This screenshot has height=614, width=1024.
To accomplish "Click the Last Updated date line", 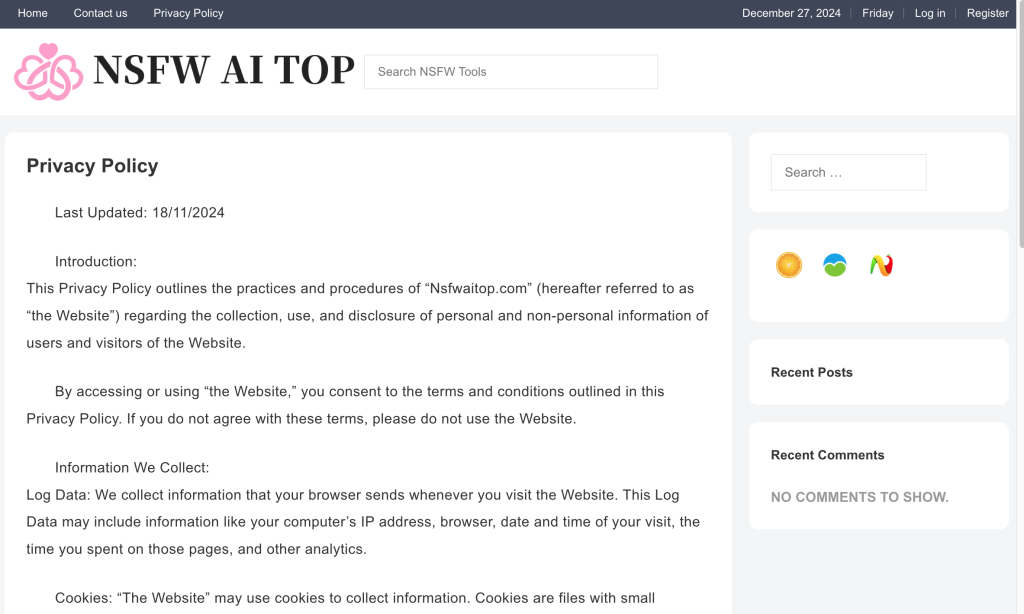I will tap(140, 212).
